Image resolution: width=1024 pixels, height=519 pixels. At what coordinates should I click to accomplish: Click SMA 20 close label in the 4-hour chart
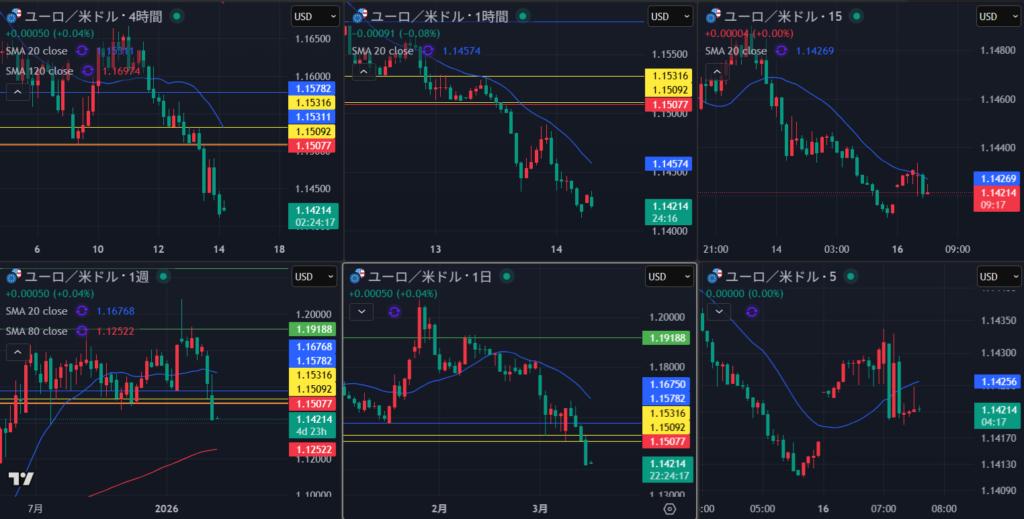[x=39, y=51]
